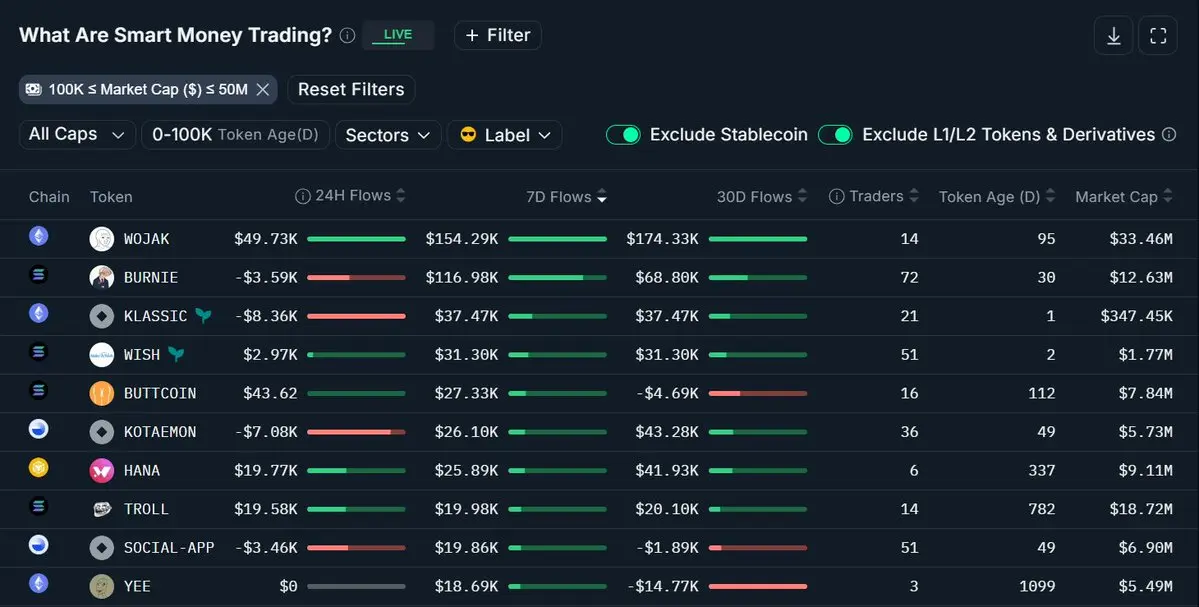1199x607 pixels.
Task: Click the YEE token avatar
Action: [102, 586]
